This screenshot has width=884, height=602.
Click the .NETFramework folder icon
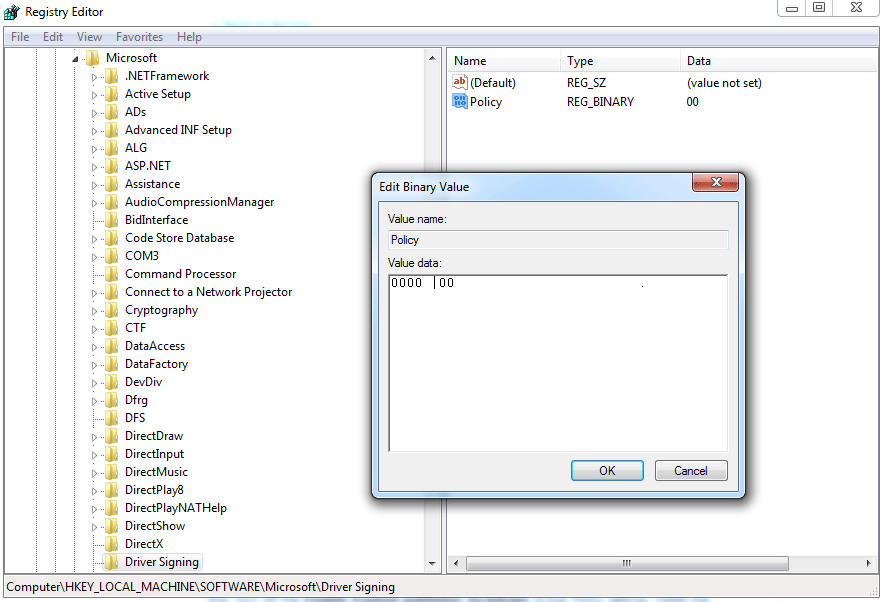pyautogui.click(x=112, y=76)
